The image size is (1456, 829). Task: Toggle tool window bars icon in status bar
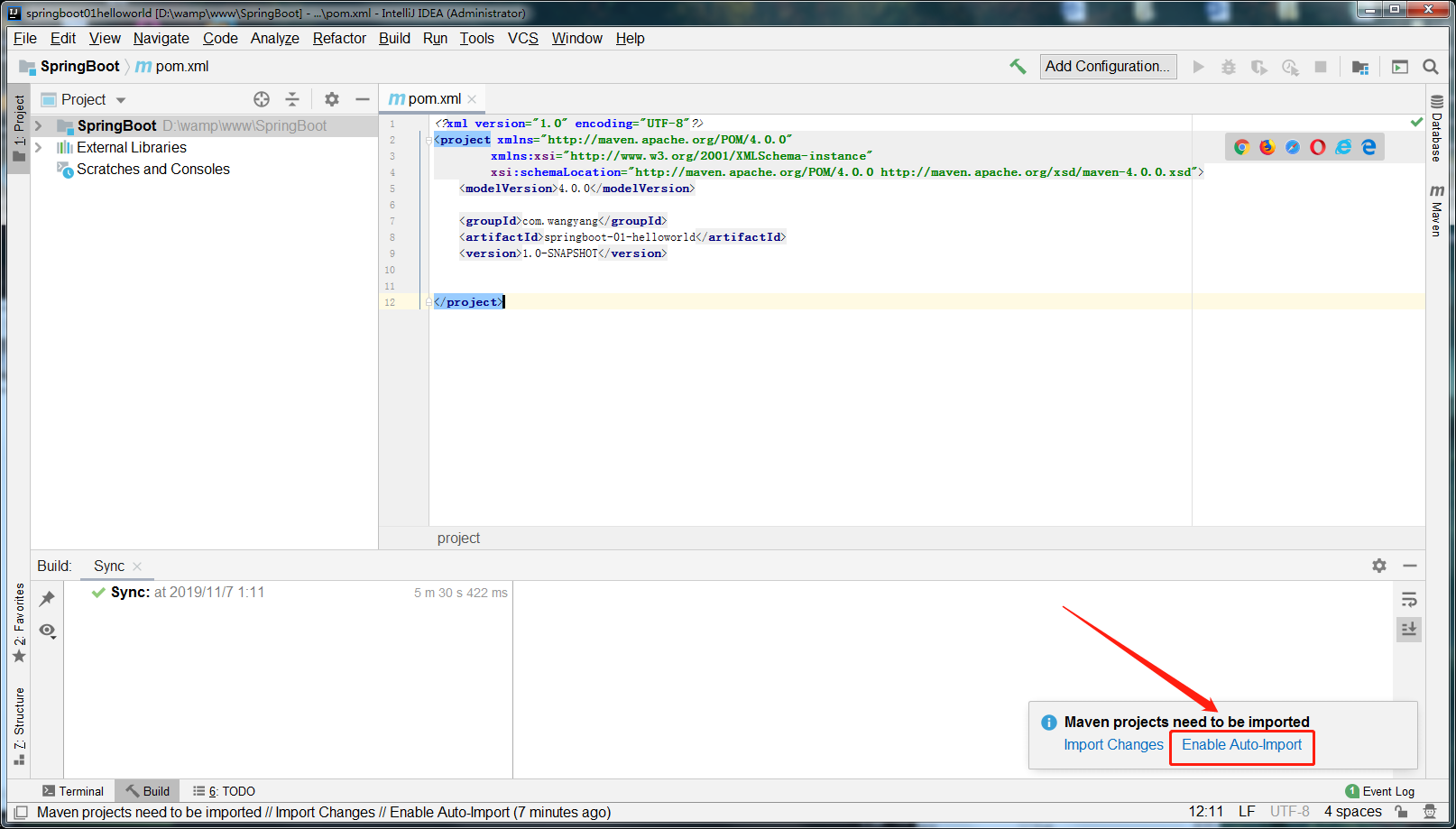(x=21, y=813)
